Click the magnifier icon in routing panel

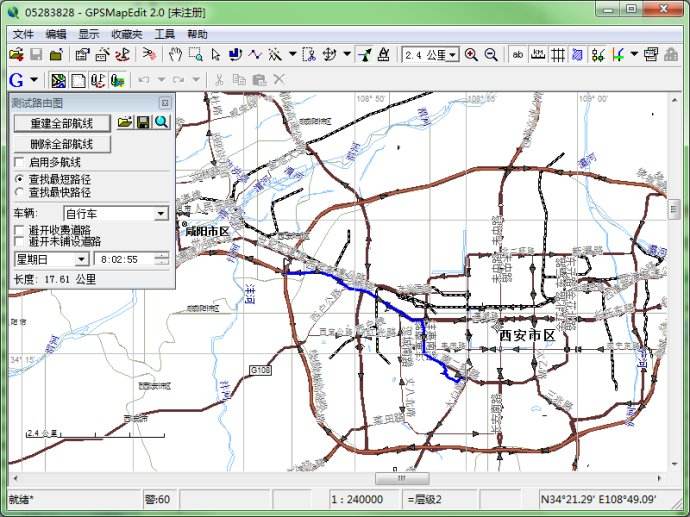(x=160, y=122)
